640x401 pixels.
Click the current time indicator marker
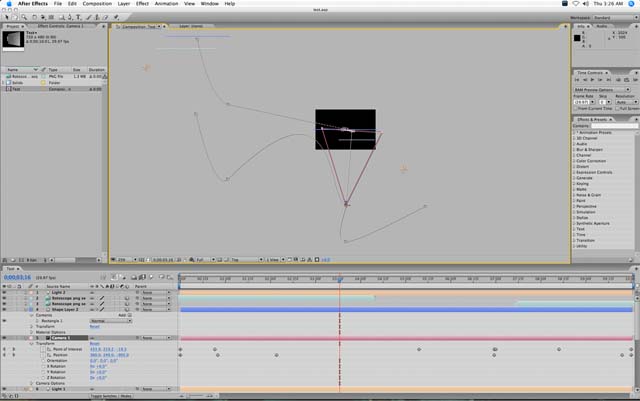point(339,279)
